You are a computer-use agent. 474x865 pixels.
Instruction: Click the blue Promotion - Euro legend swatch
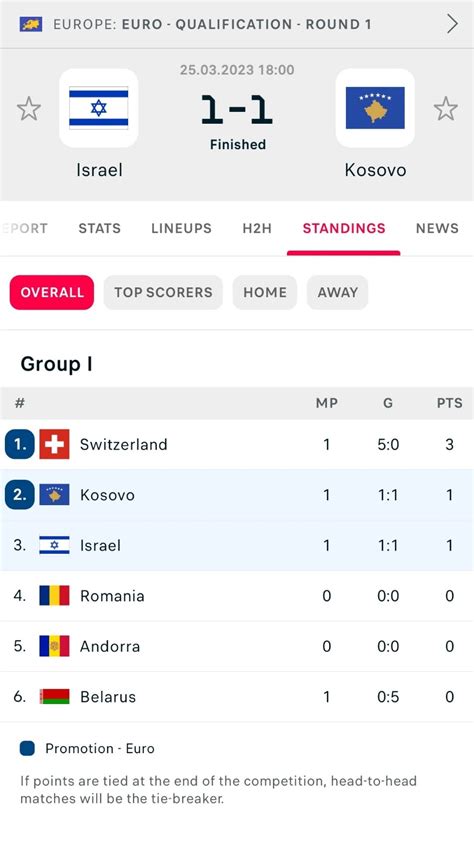[x=27, y=749]
